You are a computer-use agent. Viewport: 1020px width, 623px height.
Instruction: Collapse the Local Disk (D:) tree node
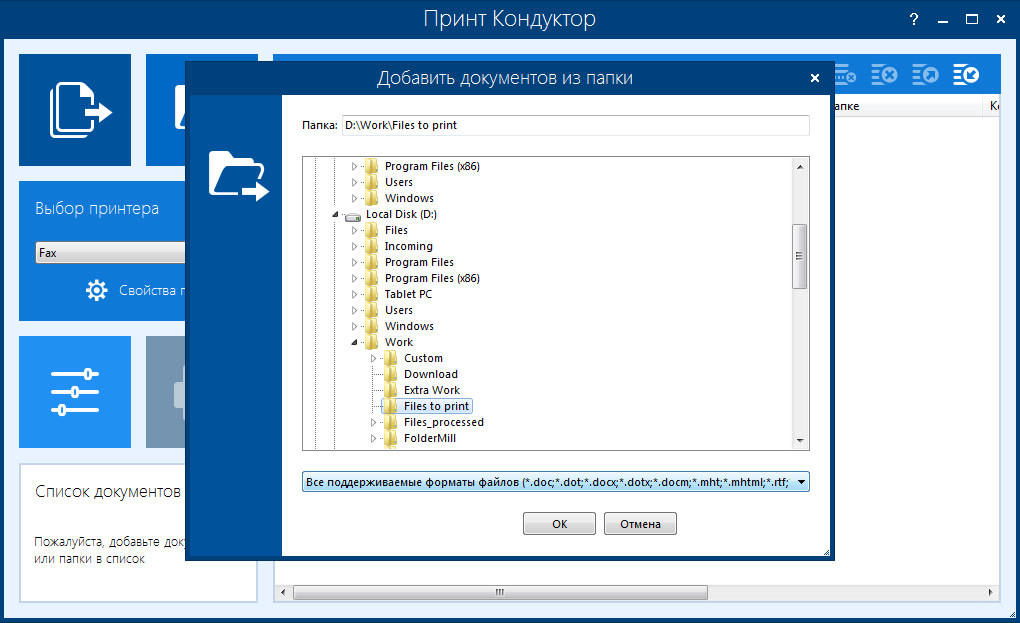click(x=336, y=214)
